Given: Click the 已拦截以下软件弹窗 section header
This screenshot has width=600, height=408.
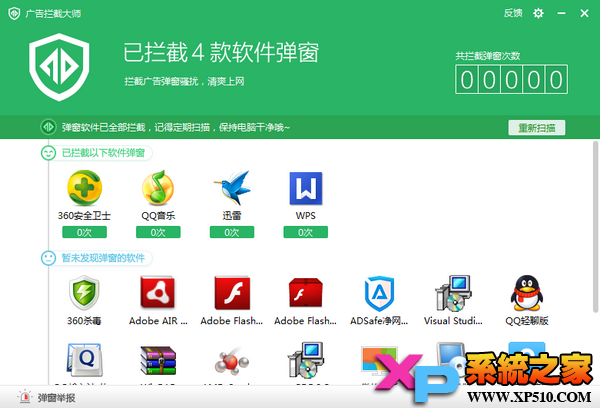Looking at the screenshot, I should (103, 153).
